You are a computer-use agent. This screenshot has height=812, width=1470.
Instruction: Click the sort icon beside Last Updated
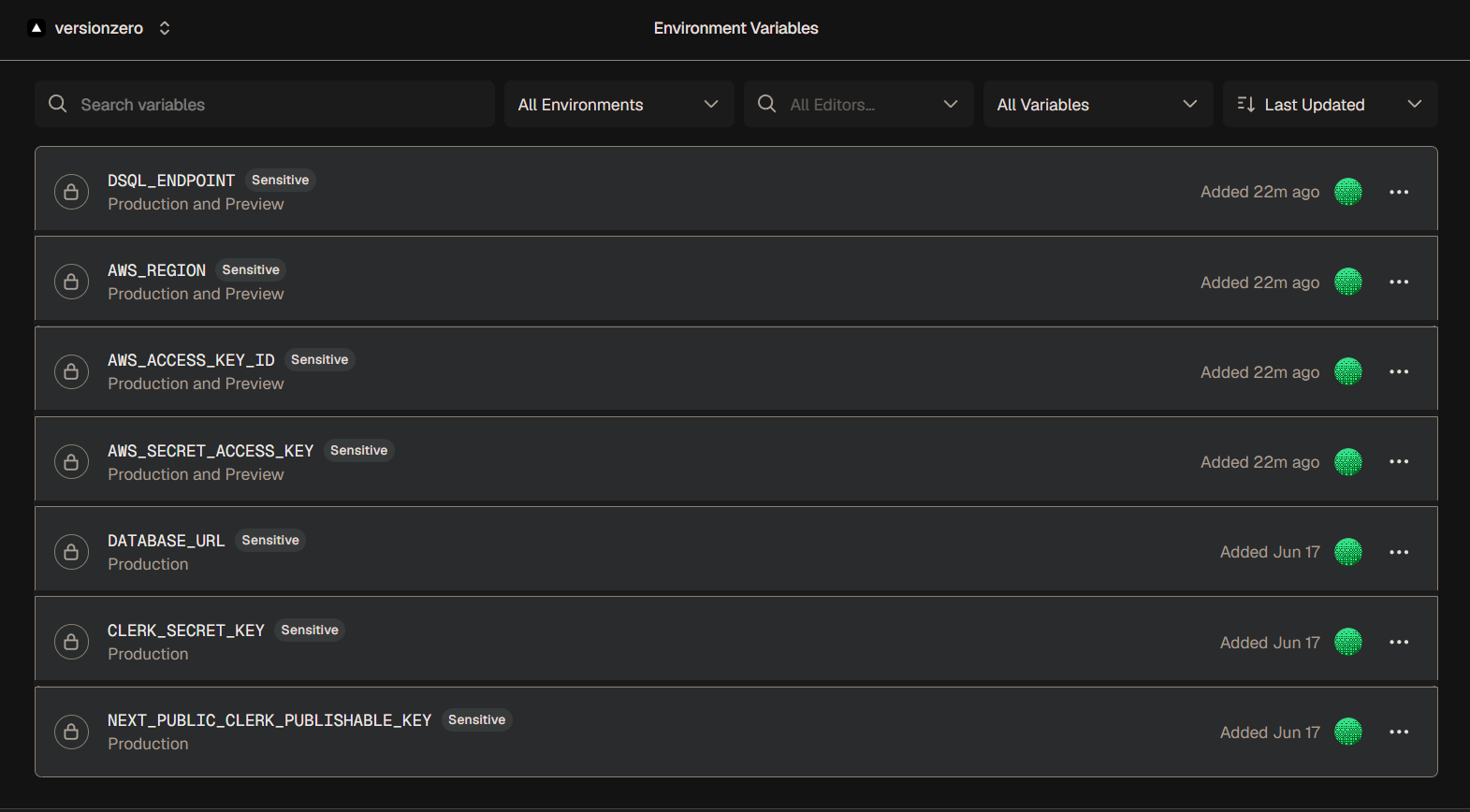(x=1246, y=104)
